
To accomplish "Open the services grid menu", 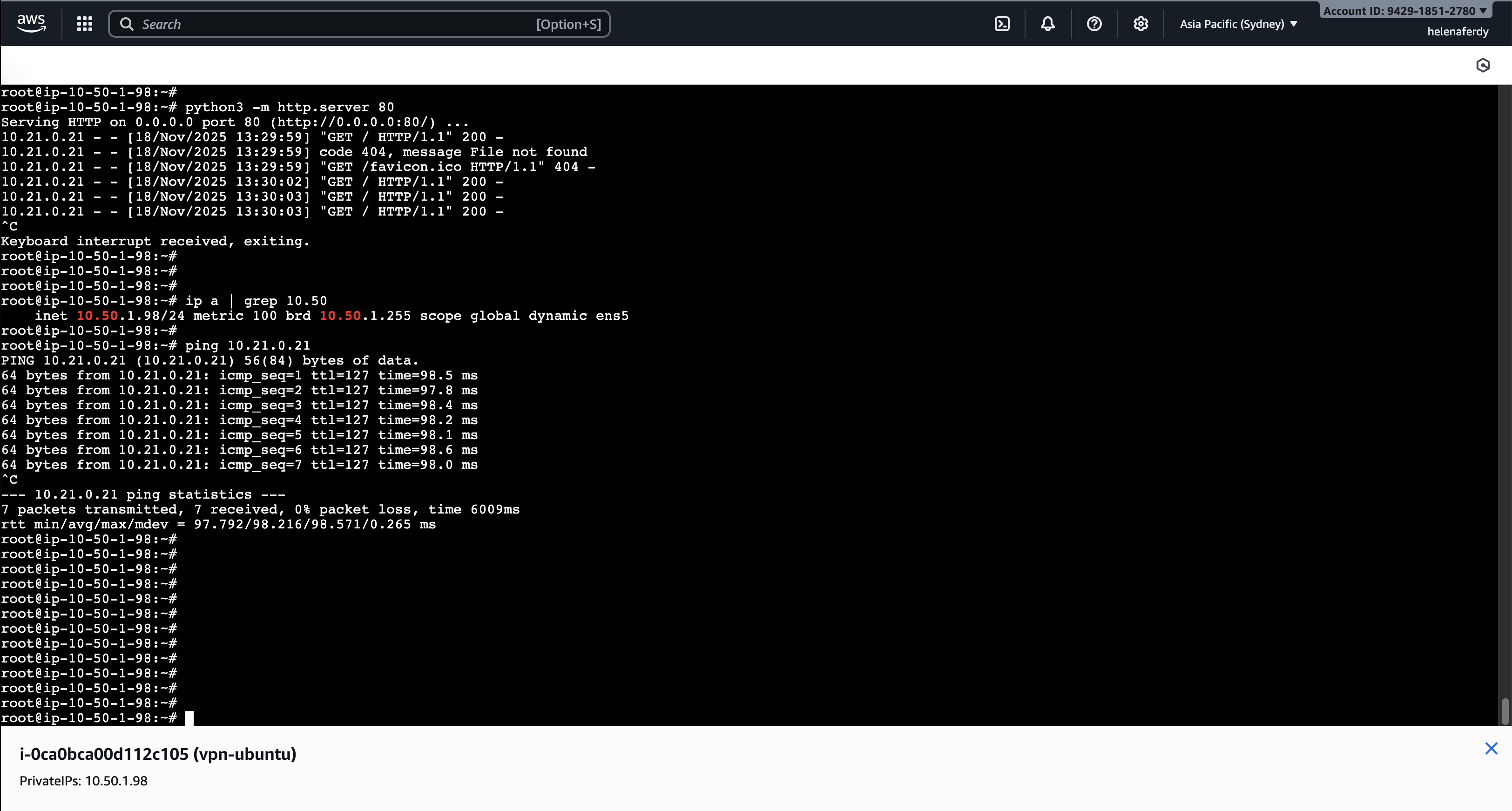I will click(x=85, y=23).
